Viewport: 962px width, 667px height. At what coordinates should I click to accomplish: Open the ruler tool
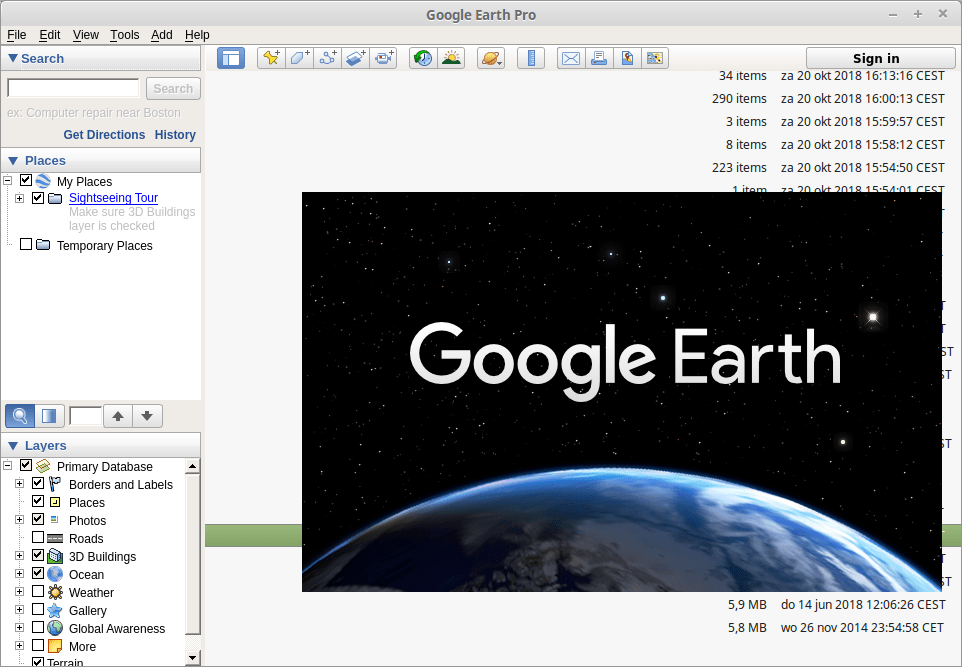531,58
